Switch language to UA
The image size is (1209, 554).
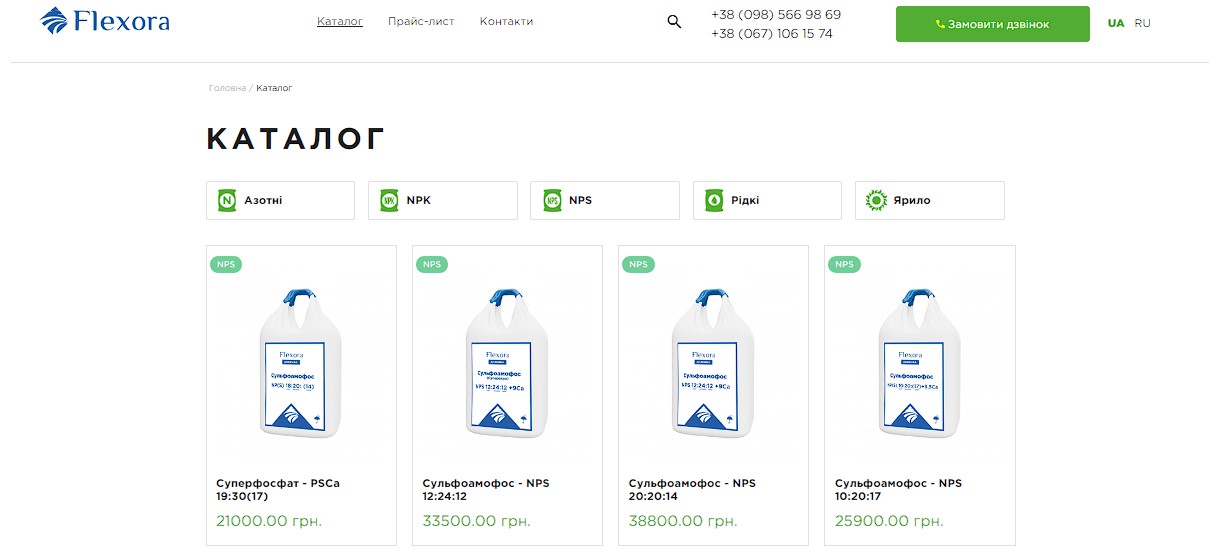[1116, 23]
